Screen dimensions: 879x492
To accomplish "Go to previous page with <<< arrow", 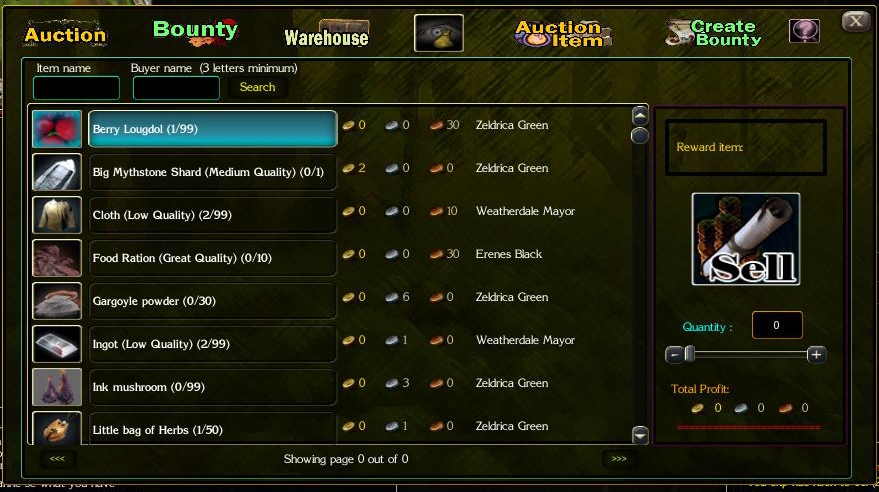I will tap(57, 459).
